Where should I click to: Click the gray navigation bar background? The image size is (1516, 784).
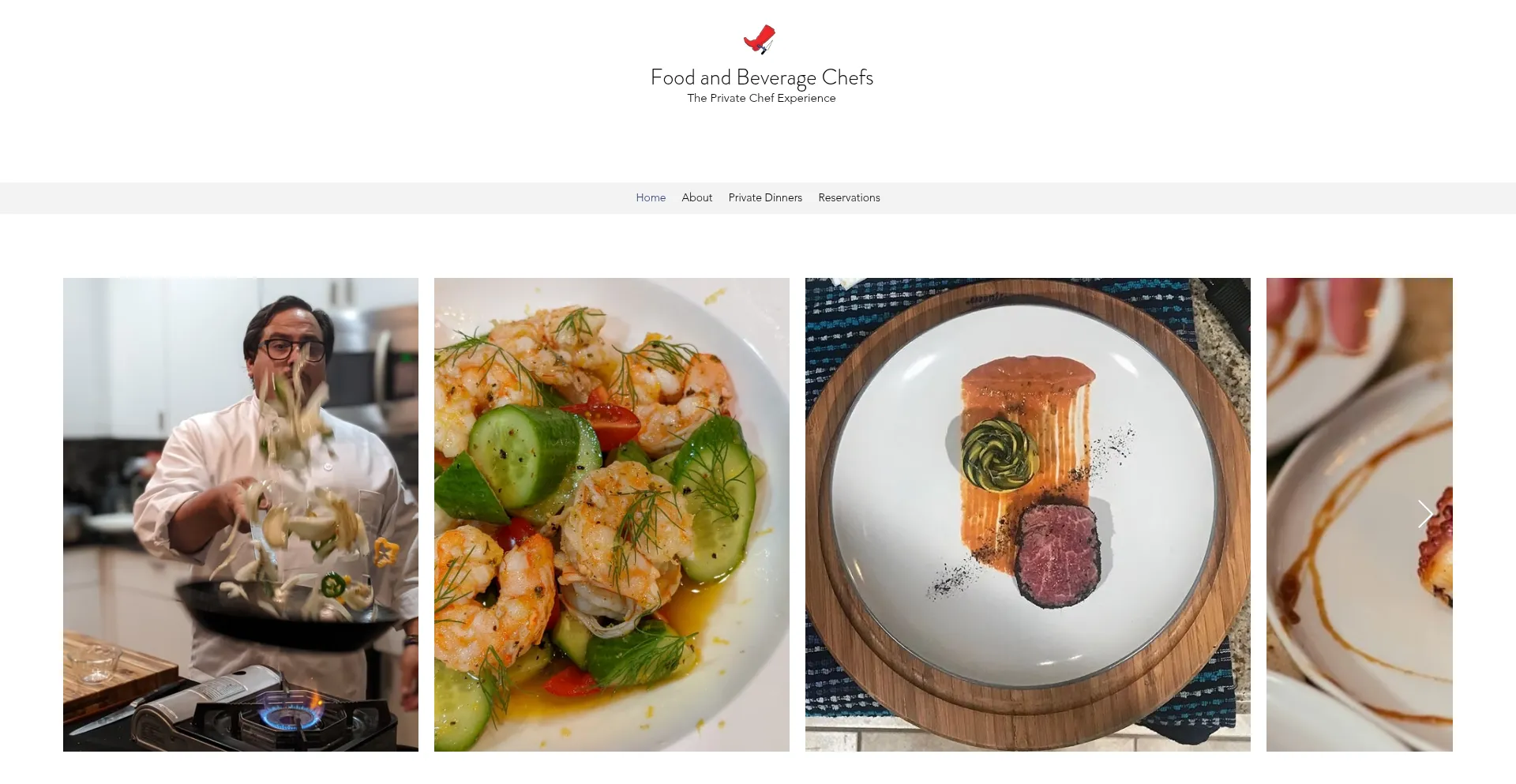coord(316,197)
